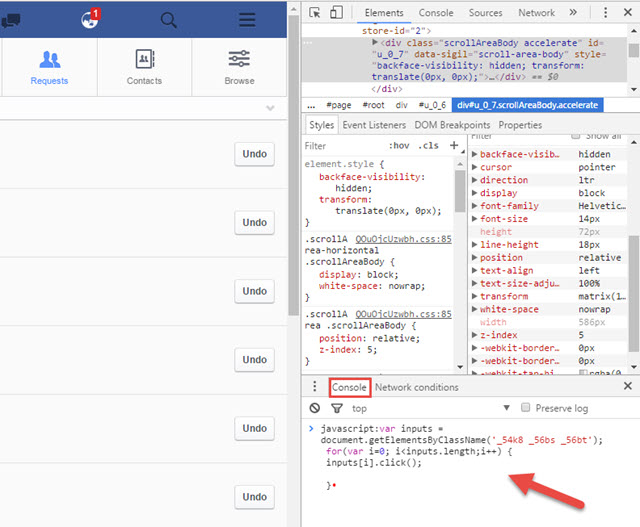Select the Browse tab

239,67
